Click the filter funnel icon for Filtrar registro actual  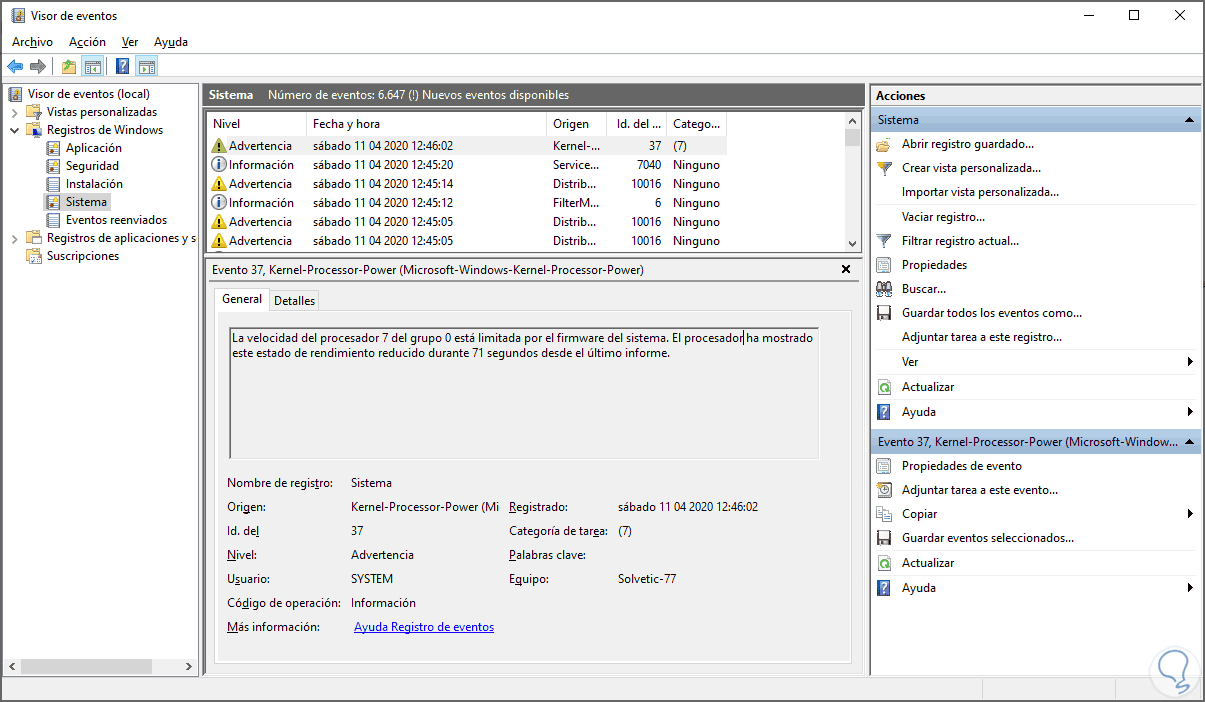tap(884, 241)
